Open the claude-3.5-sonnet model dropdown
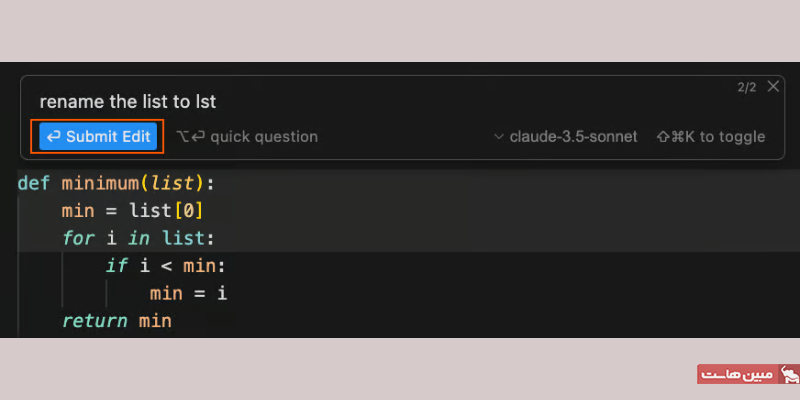The image size is (800, 400). 566,137
